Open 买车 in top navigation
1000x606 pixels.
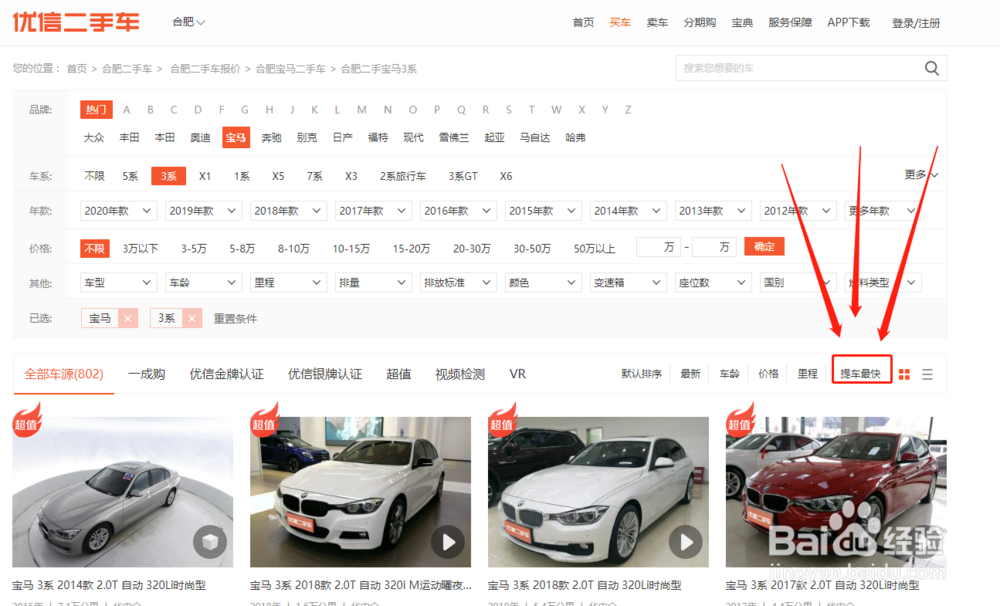(620, 22)
